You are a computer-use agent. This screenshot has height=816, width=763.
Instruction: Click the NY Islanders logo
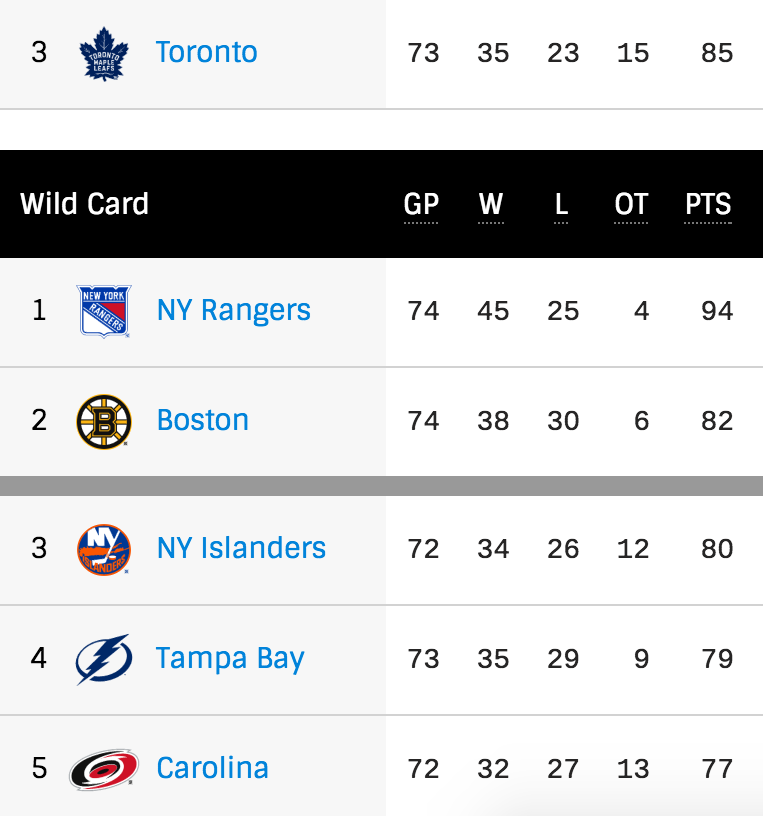(x=104, y=550)
